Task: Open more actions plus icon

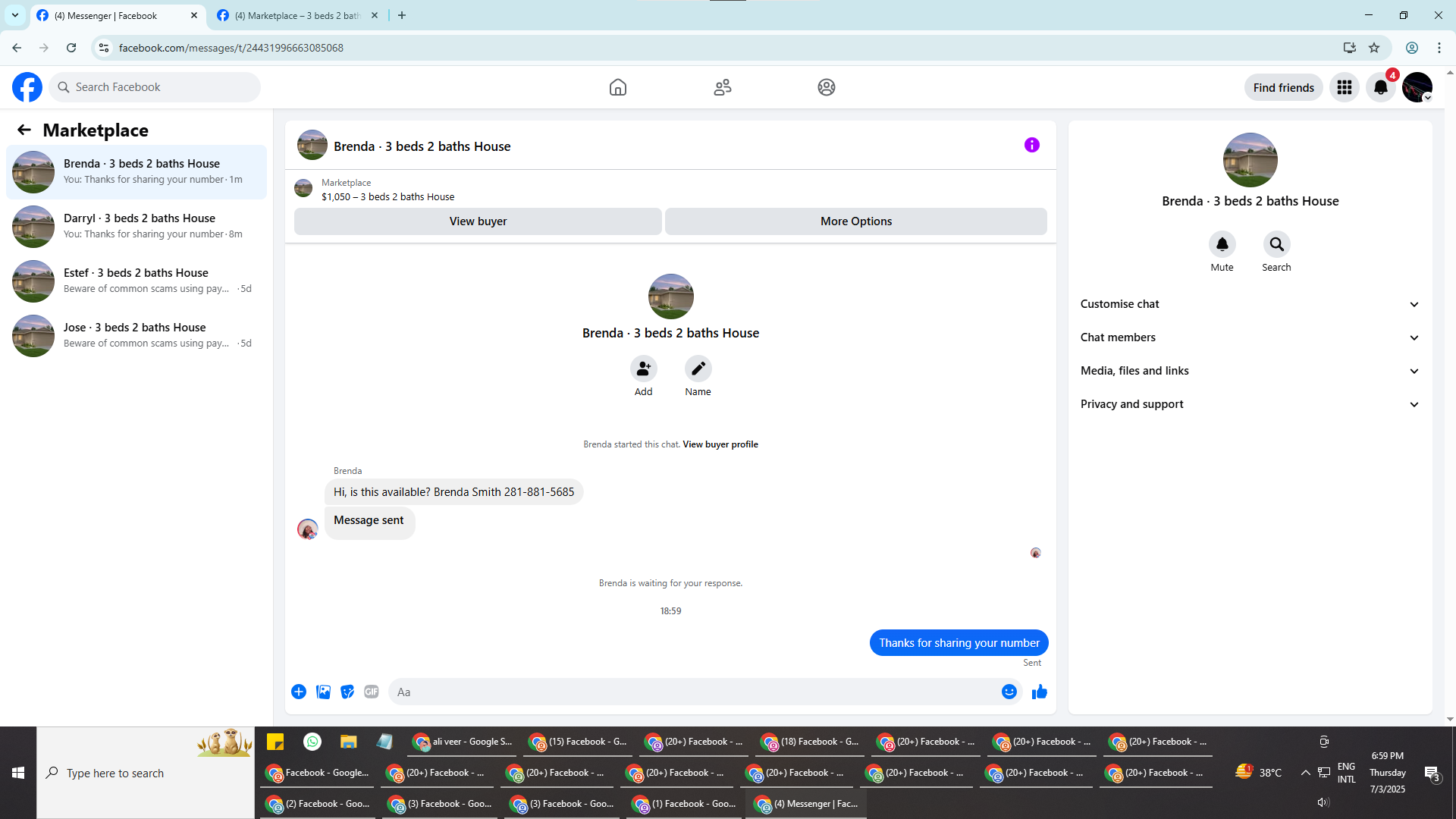Action: click(299, 692)
